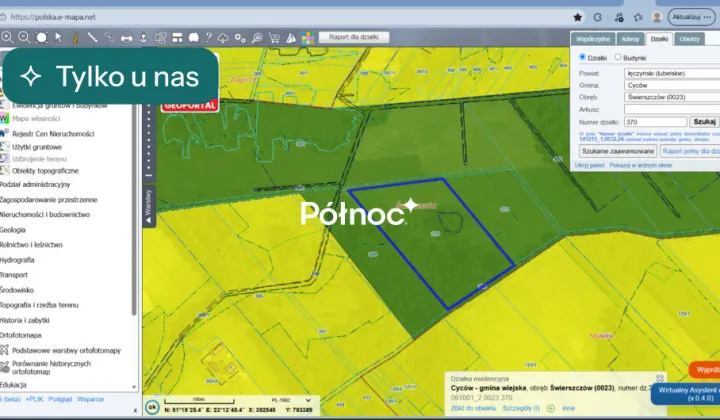Expand the Środowisko category
This screenshot has width=720, height=420.
17,290
